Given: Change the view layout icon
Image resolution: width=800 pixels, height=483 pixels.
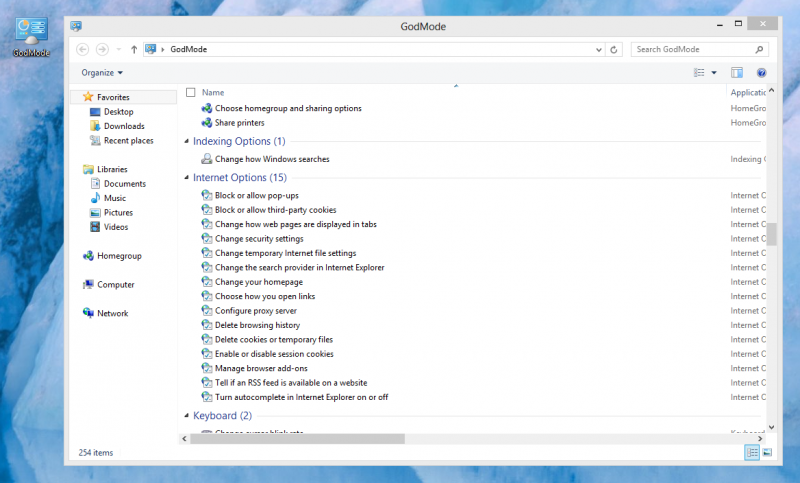Looking at the screenshot, I should (x=699, y=73).
